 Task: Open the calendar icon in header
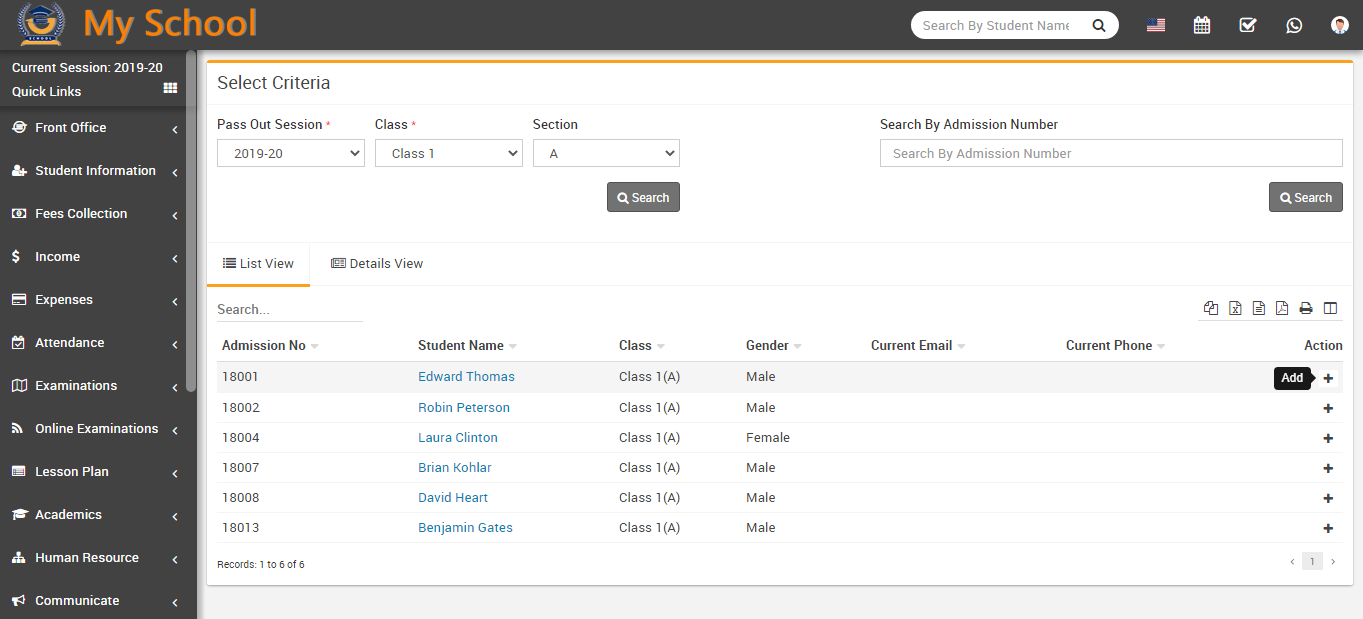click(1202, 25)
